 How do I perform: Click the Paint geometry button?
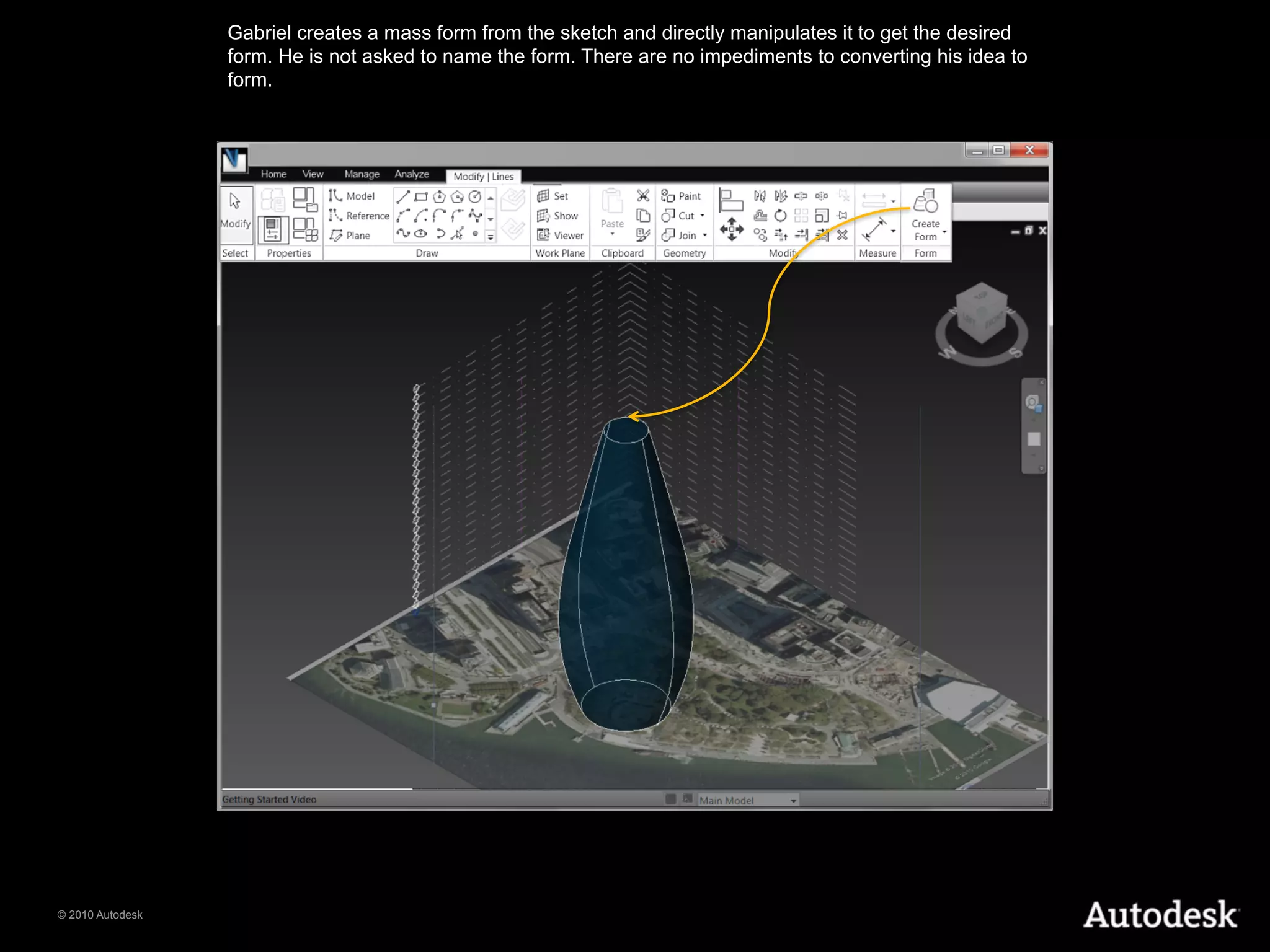tap(681, 196)
